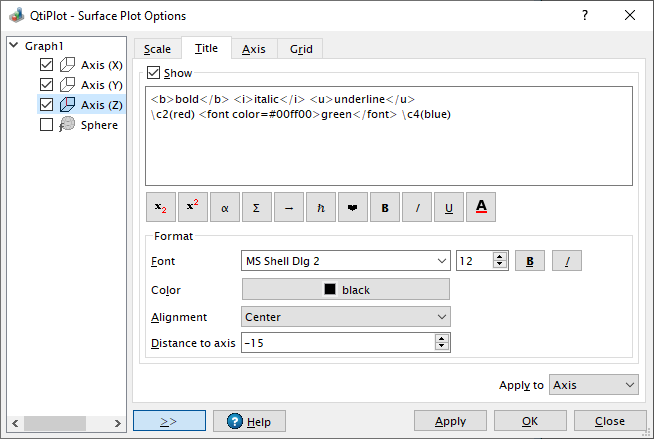Insert an arrow symbol
The image size is (654, 439).
coord(289,207)
